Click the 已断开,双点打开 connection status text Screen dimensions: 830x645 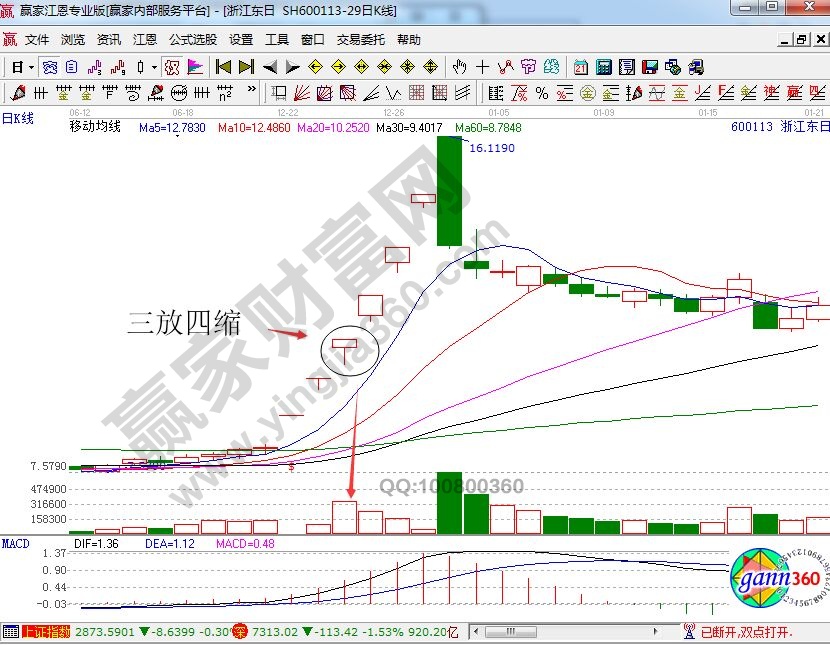[x=747, y=632]
